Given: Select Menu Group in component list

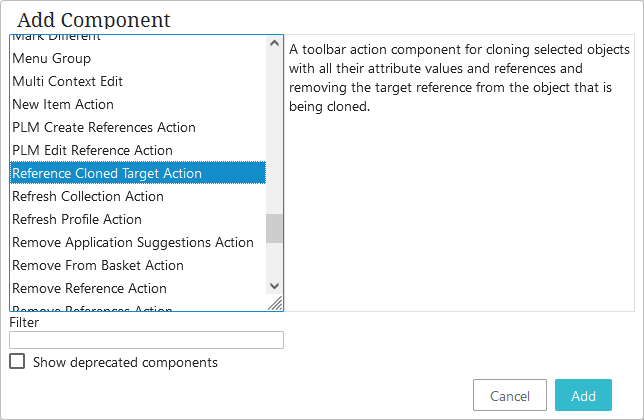Looking at the screenshot, I should [51, 58].
